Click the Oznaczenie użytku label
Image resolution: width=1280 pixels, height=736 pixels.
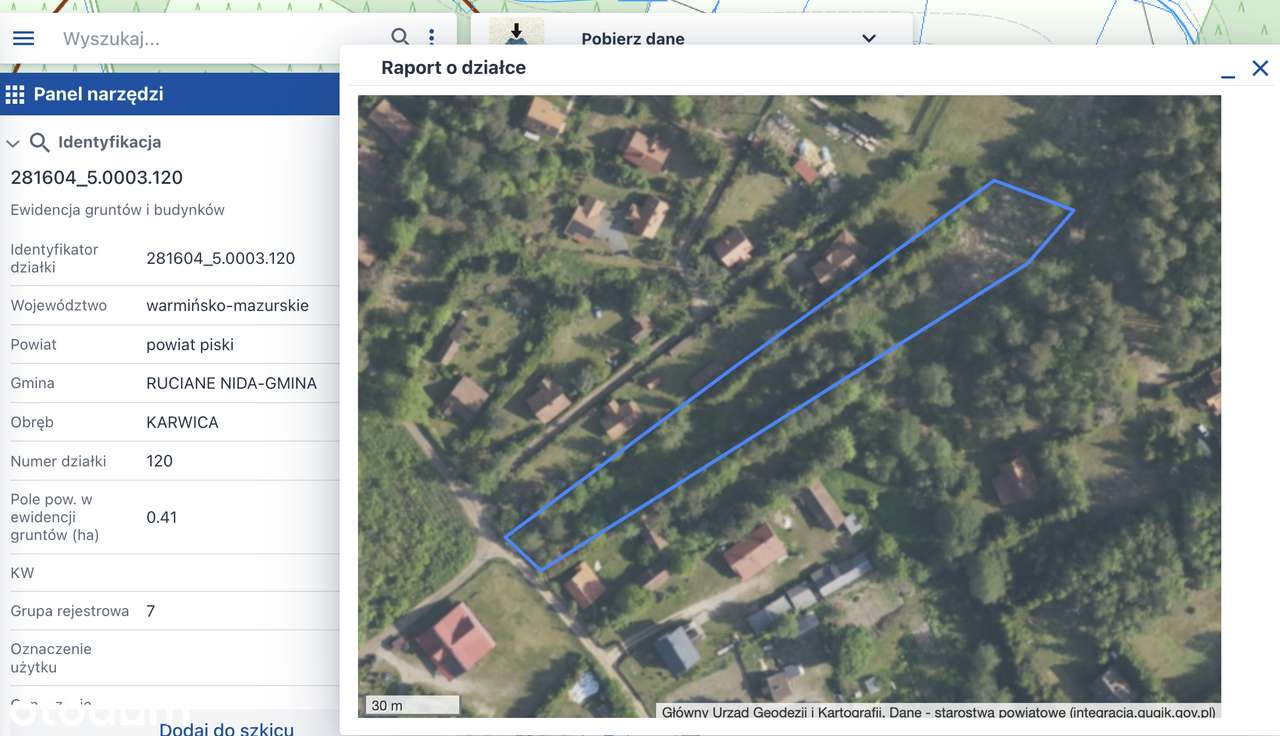(51, 658)
